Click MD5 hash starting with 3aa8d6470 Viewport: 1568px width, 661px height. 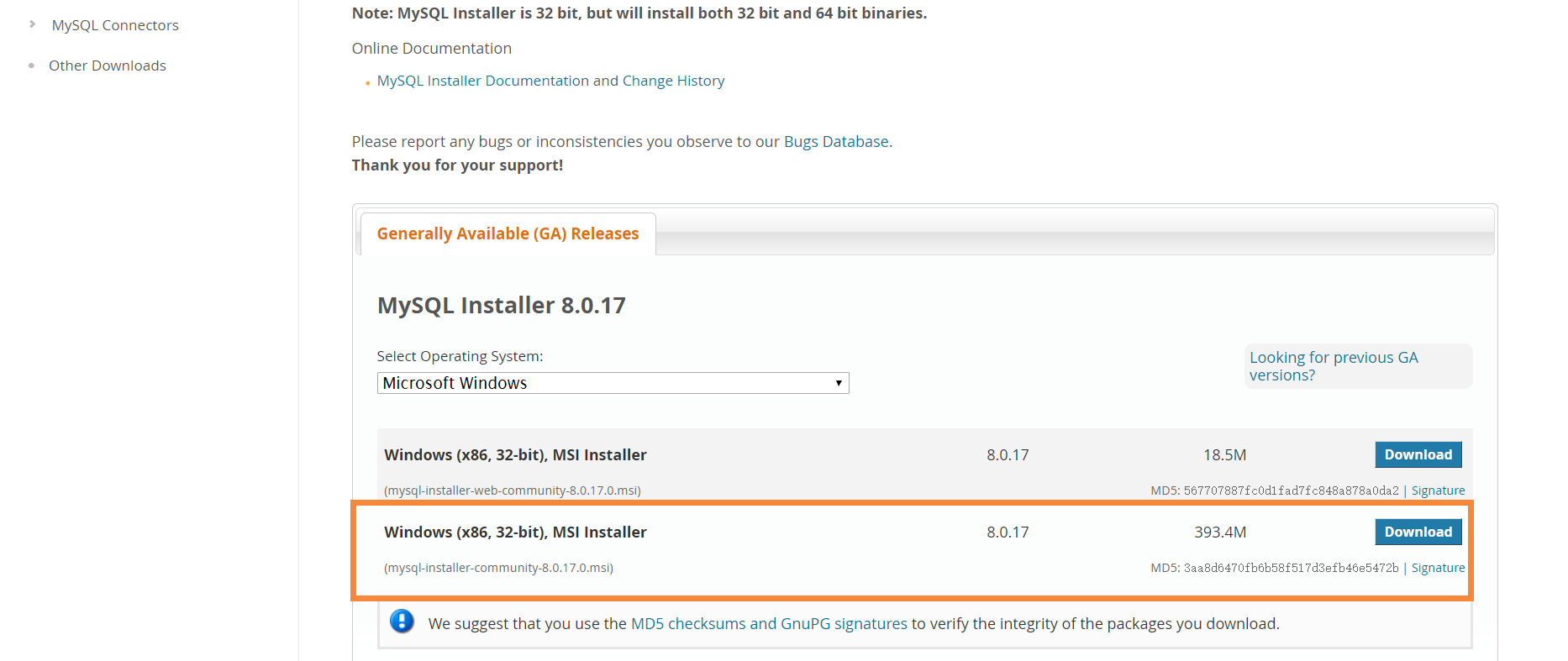tap(1291, 568)
